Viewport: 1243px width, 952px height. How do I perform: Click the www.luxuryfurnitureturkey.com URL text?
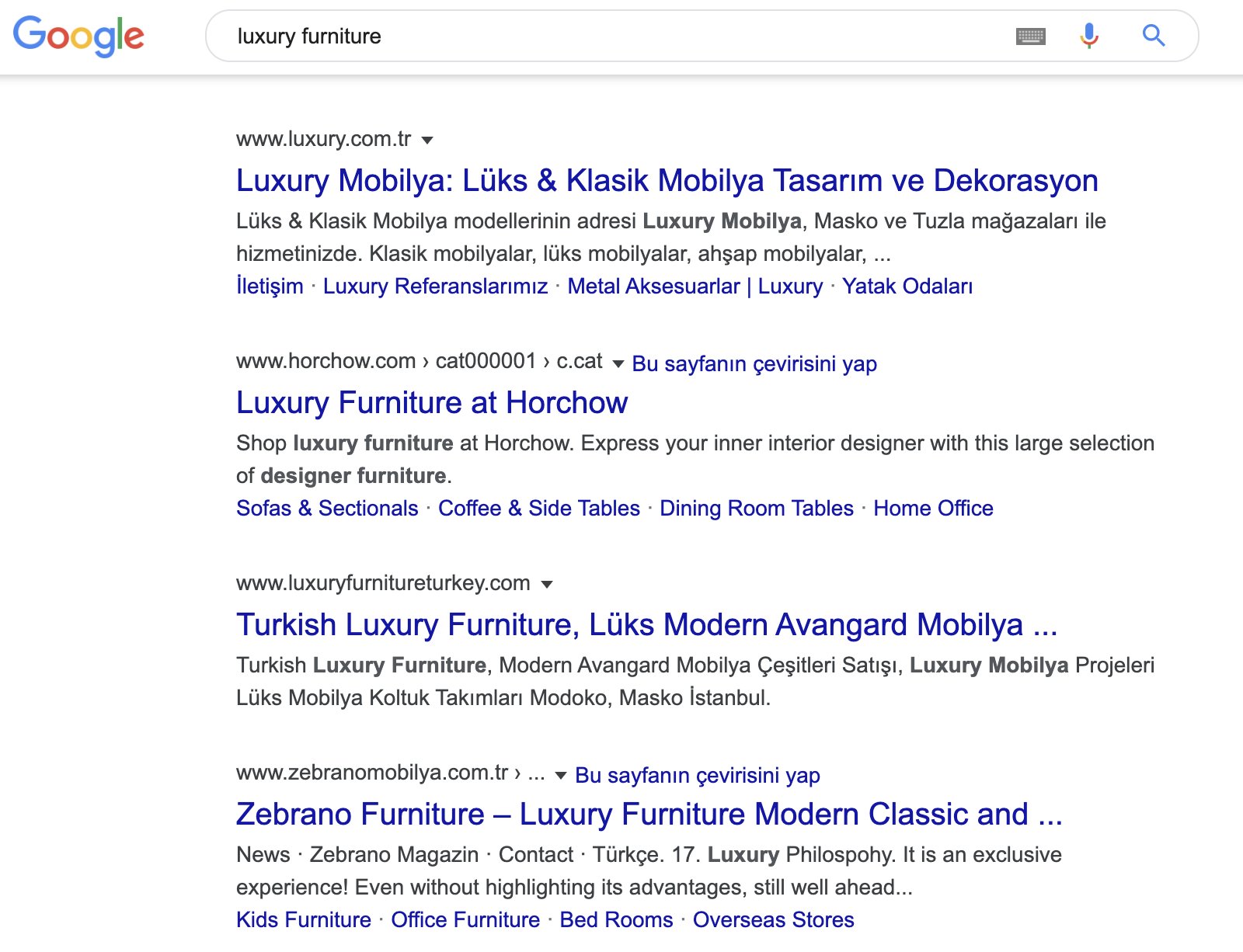coord(383,583)
